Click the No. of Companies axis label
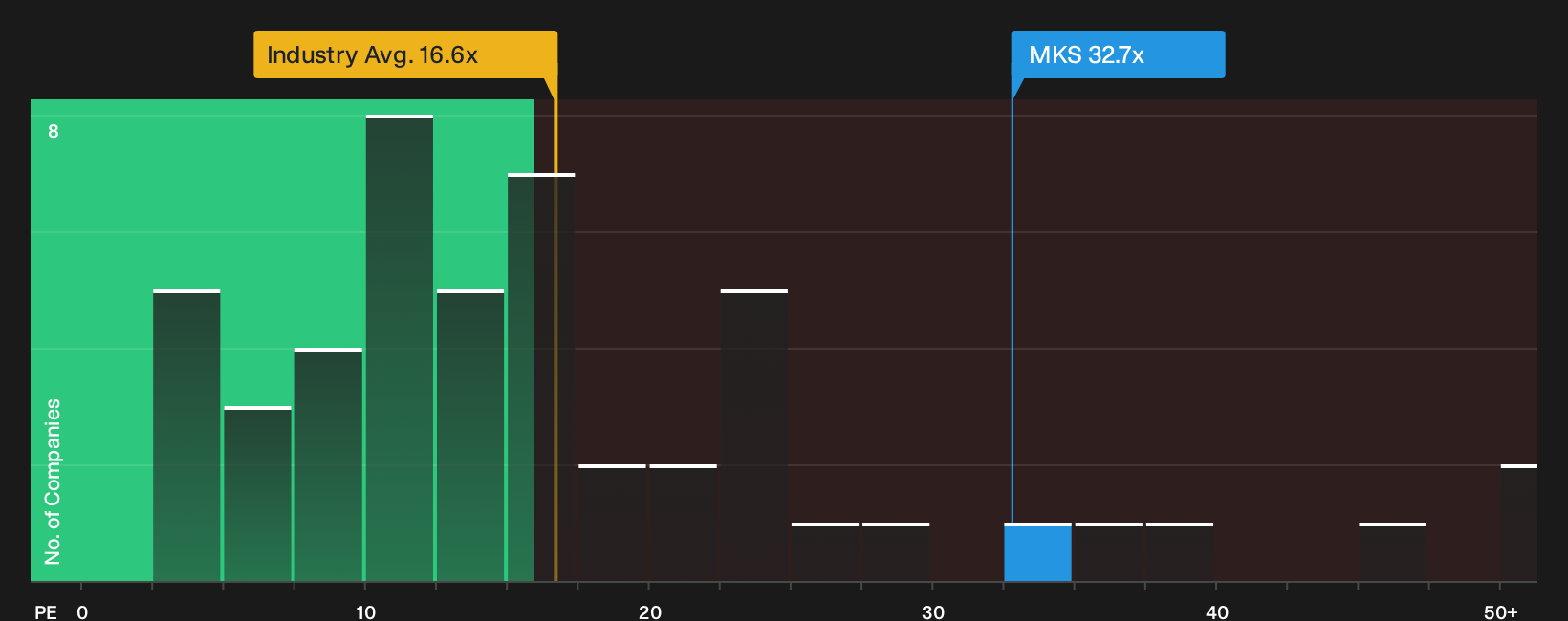The height and width of the screenshot is (621, 1568). click(x=53, y=482)
